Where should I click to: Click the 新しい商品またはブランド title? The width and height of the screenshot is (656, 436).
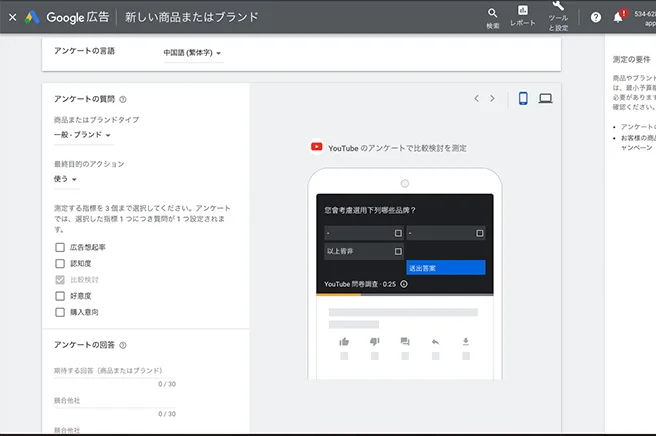point(192,17)
